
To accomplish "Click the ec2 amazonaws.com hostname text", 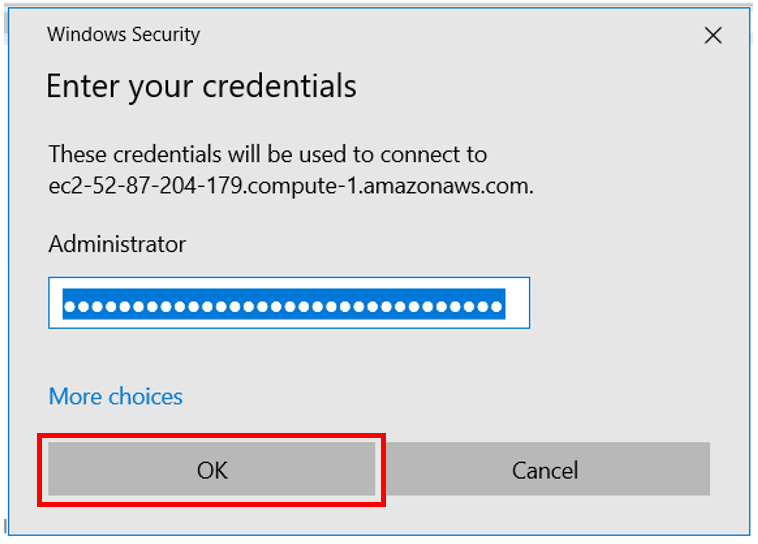I will (x=290, y=186).
